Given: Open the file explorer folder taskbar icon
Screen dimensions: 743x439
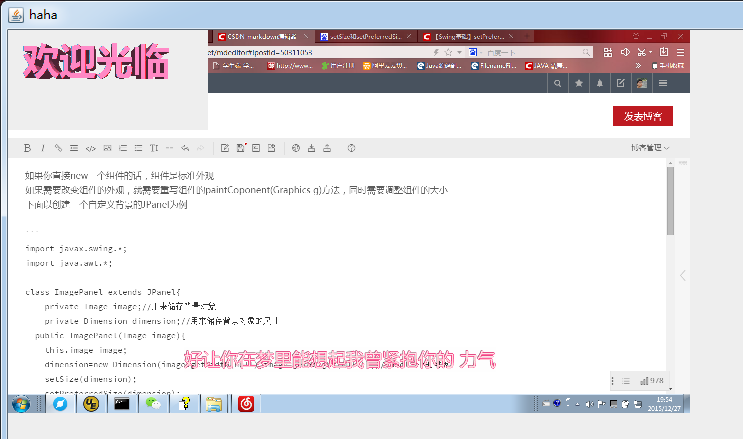Looking at the screenshot, I should (214, 404).
